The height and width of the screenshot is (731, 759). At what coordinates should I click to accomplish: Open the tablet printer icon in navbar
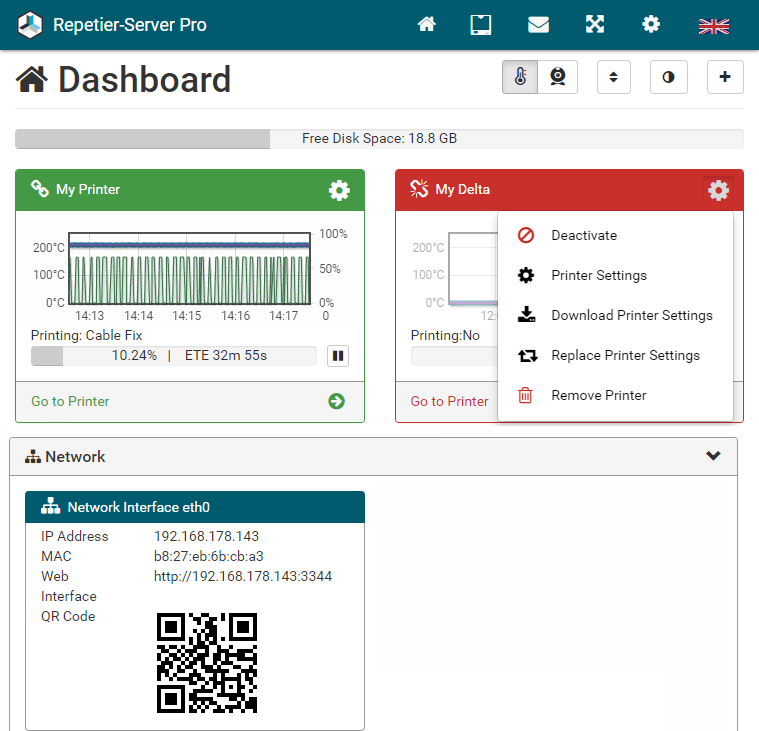[x=481, y=25]
